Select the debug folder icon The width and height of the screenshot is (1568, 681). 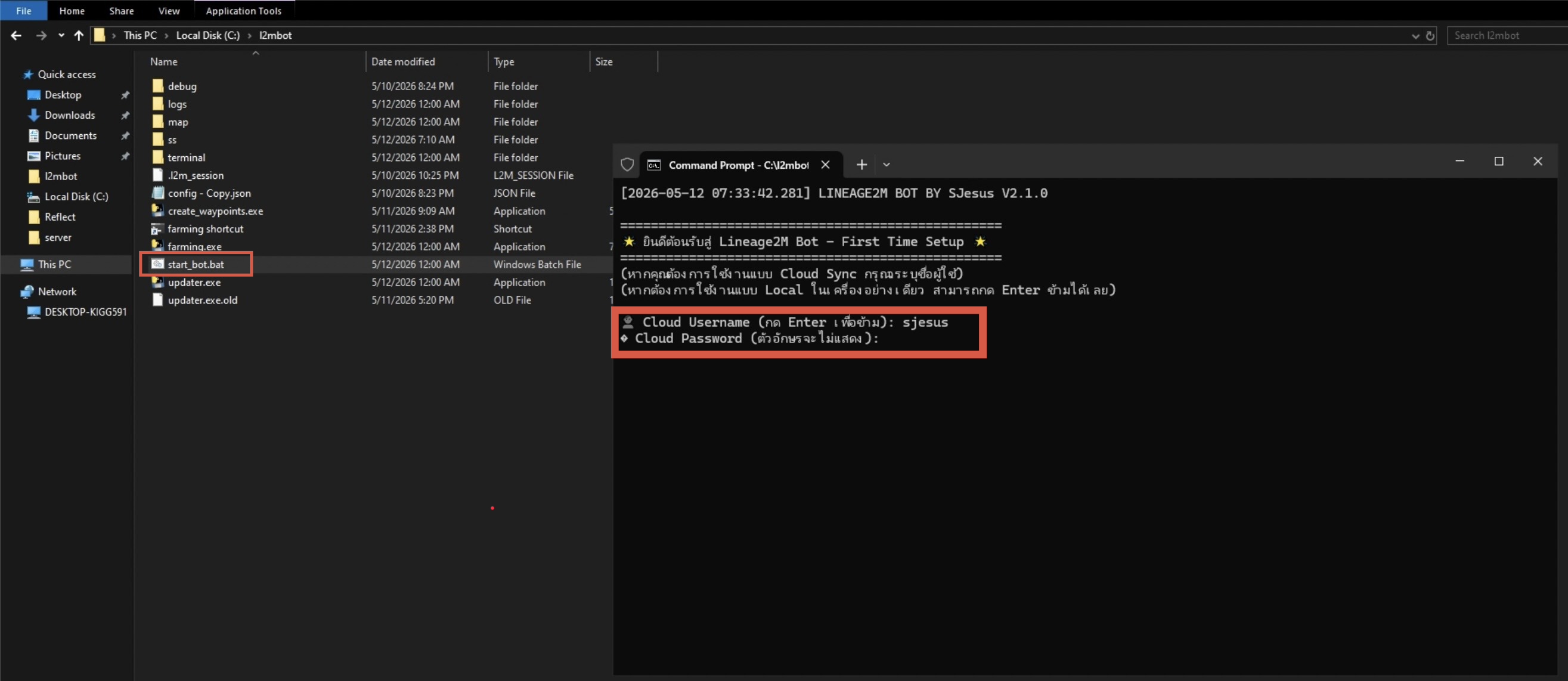157,86
